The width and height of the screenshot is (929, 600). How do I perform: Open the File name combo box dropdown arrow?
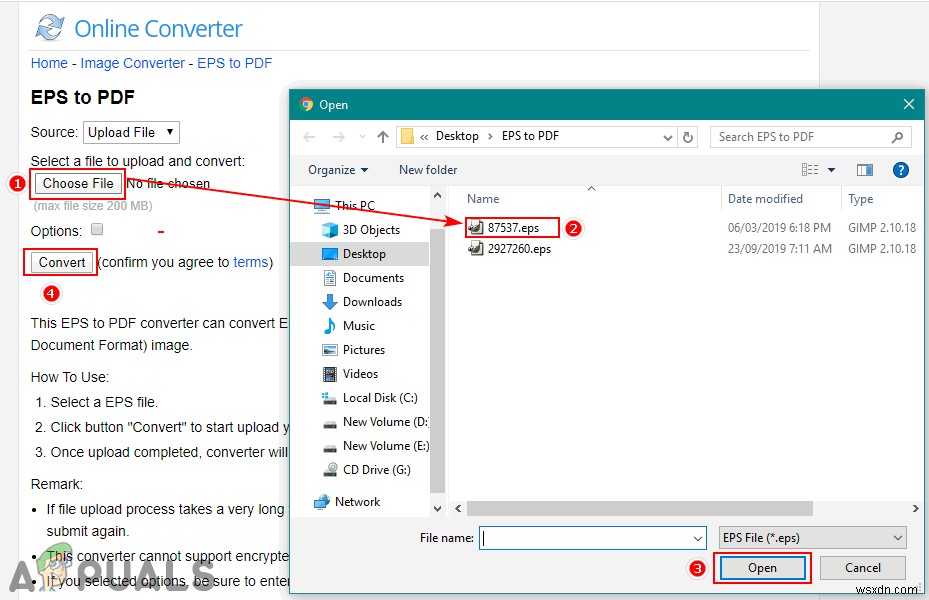[x=700, y=537]
